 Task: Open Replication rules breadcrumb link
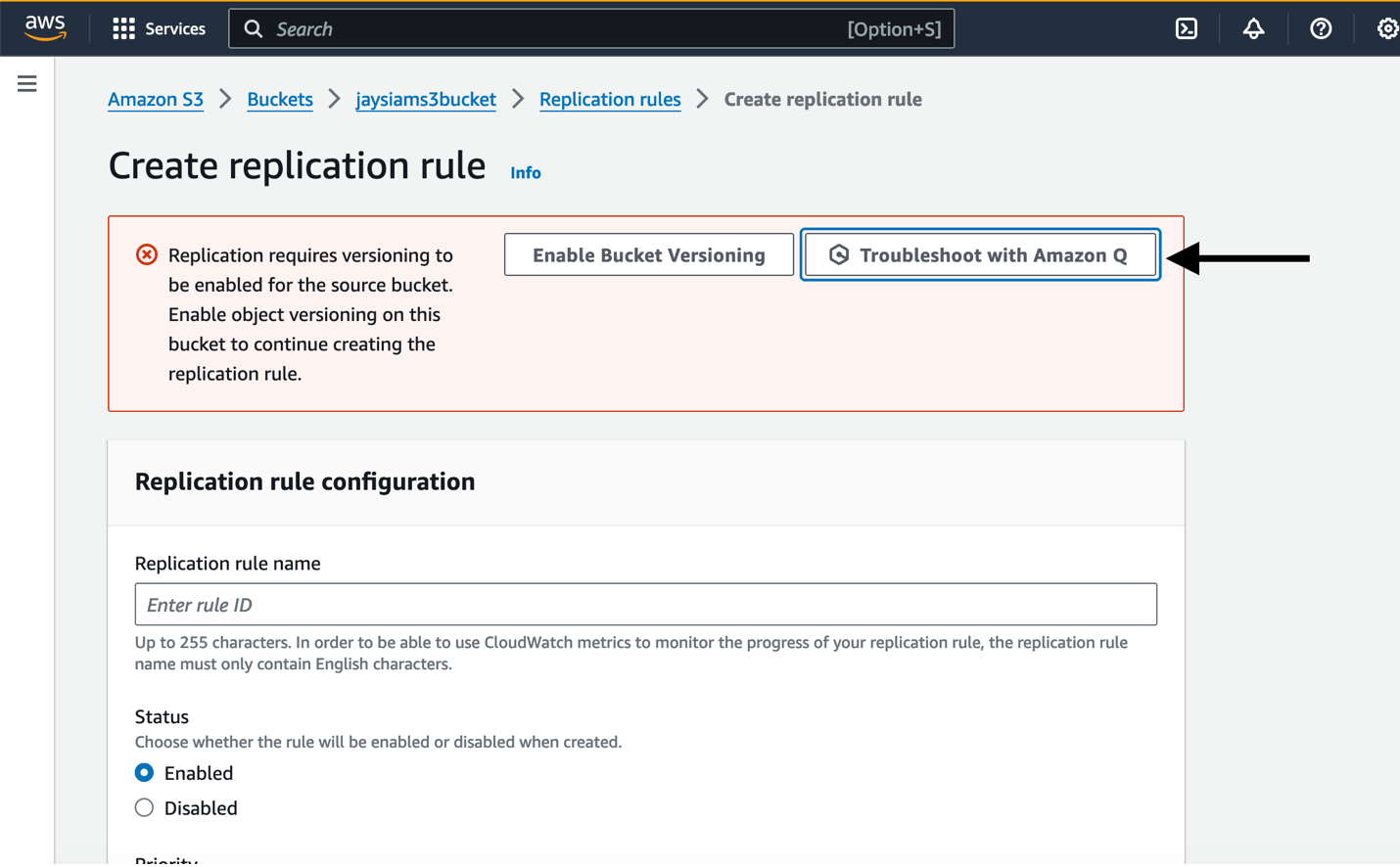[610, 99]
